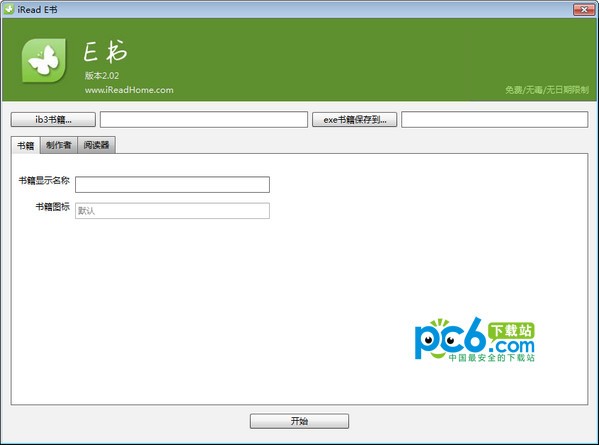Switch to the 制作者 tab
The image size is (599, 445).
[59, 145]
